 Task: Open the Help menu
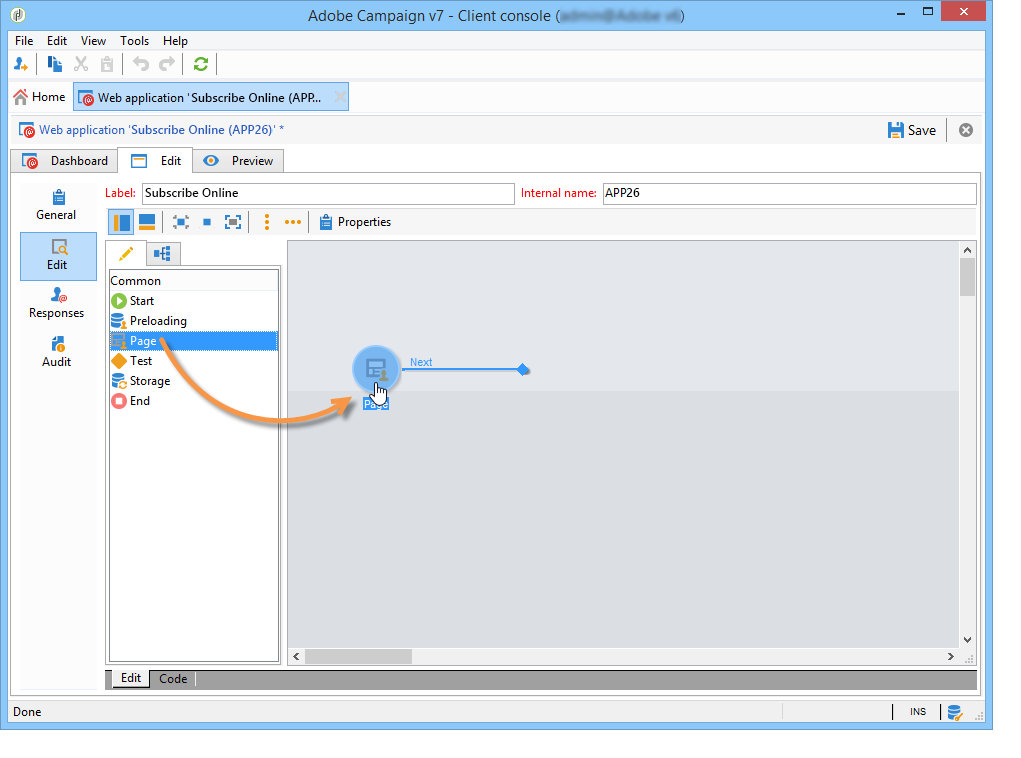coord(175,40)
